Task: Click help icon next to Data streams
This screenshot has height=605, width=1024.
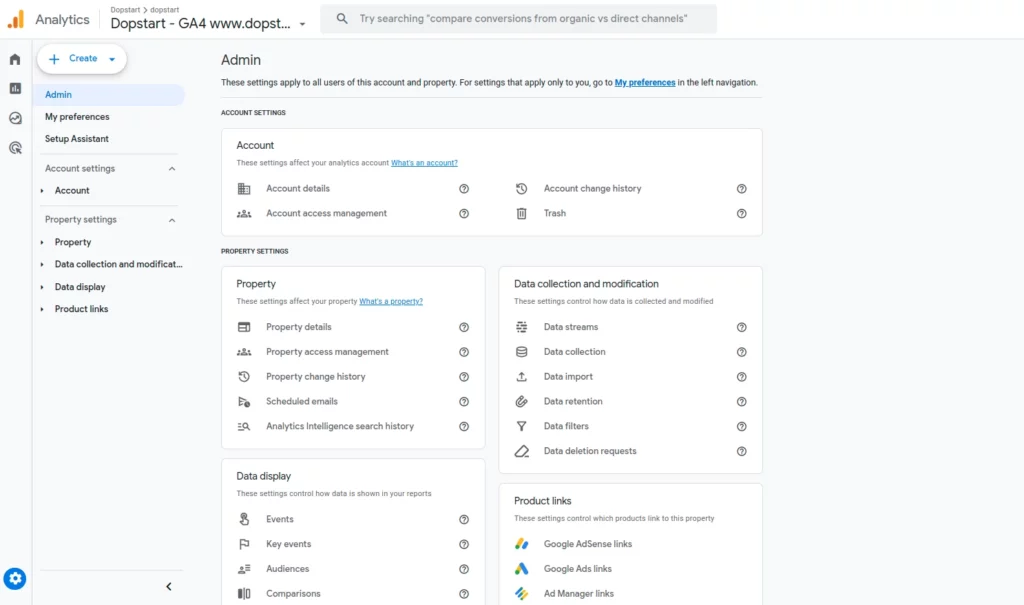Action: 741,327
